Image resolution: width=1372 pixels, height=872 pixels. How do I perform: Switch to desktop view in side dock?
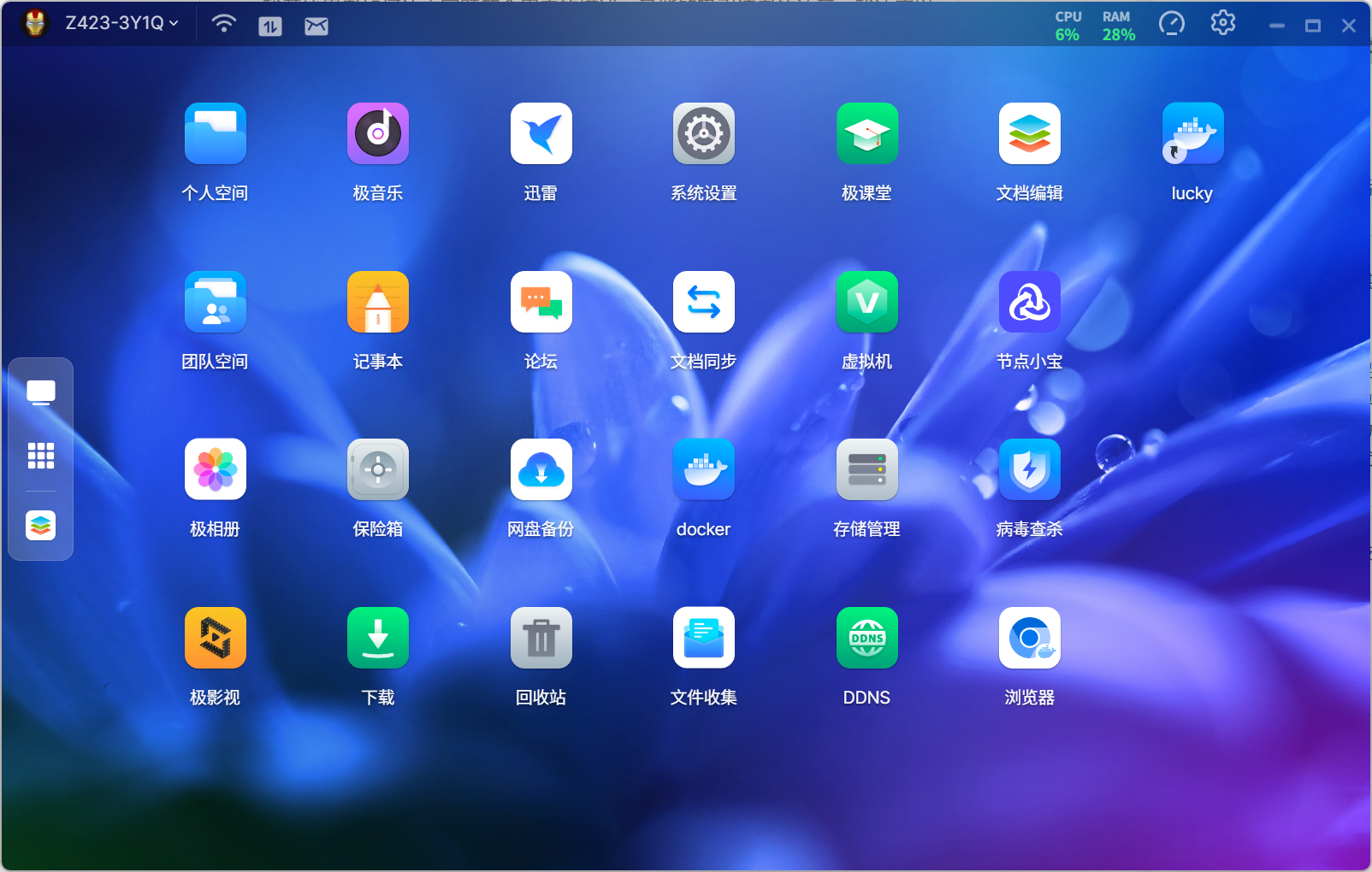pos(41,392)
